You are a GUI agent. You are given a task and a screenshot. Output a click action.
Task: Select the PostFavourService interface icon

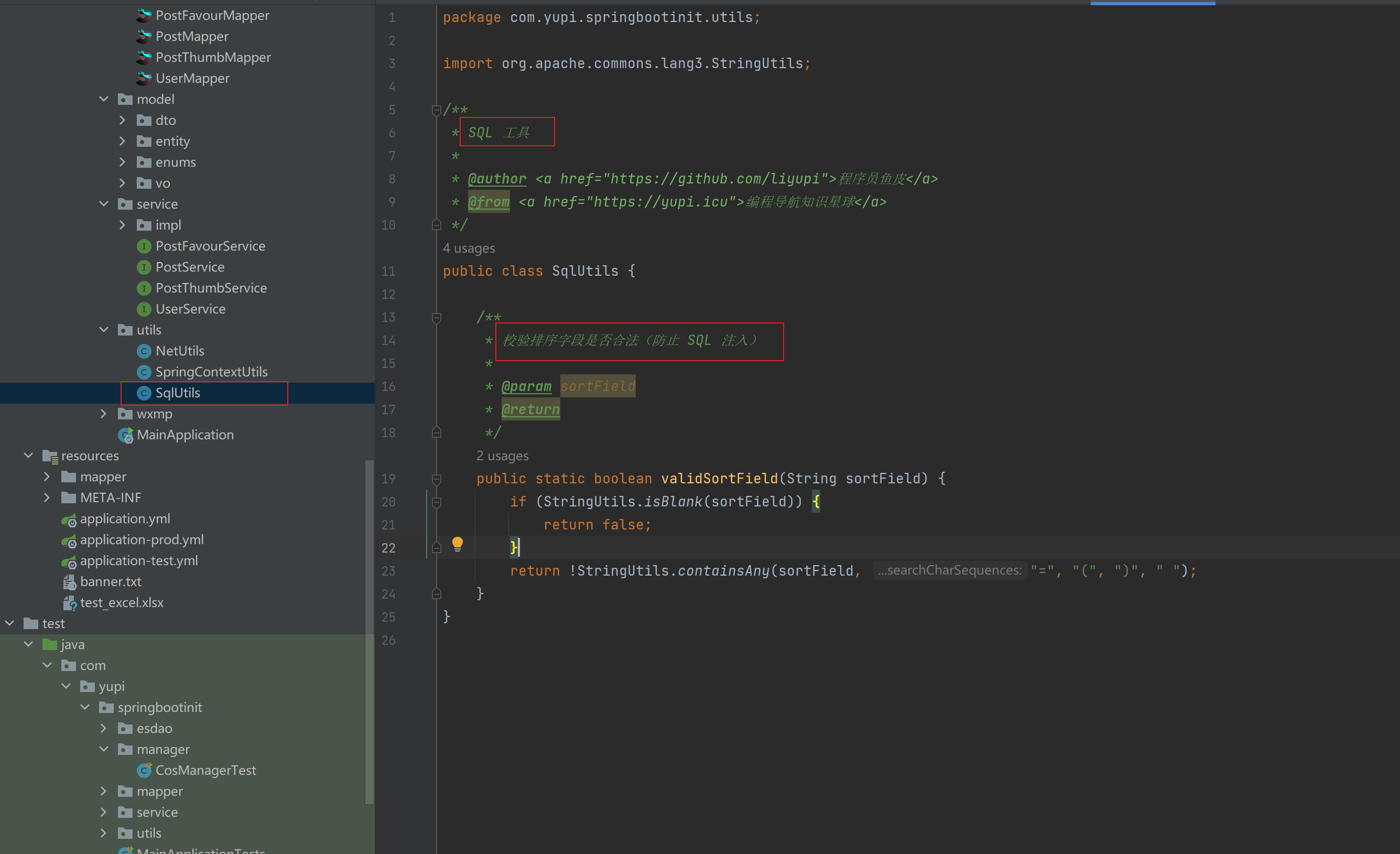tap(144, 246)
